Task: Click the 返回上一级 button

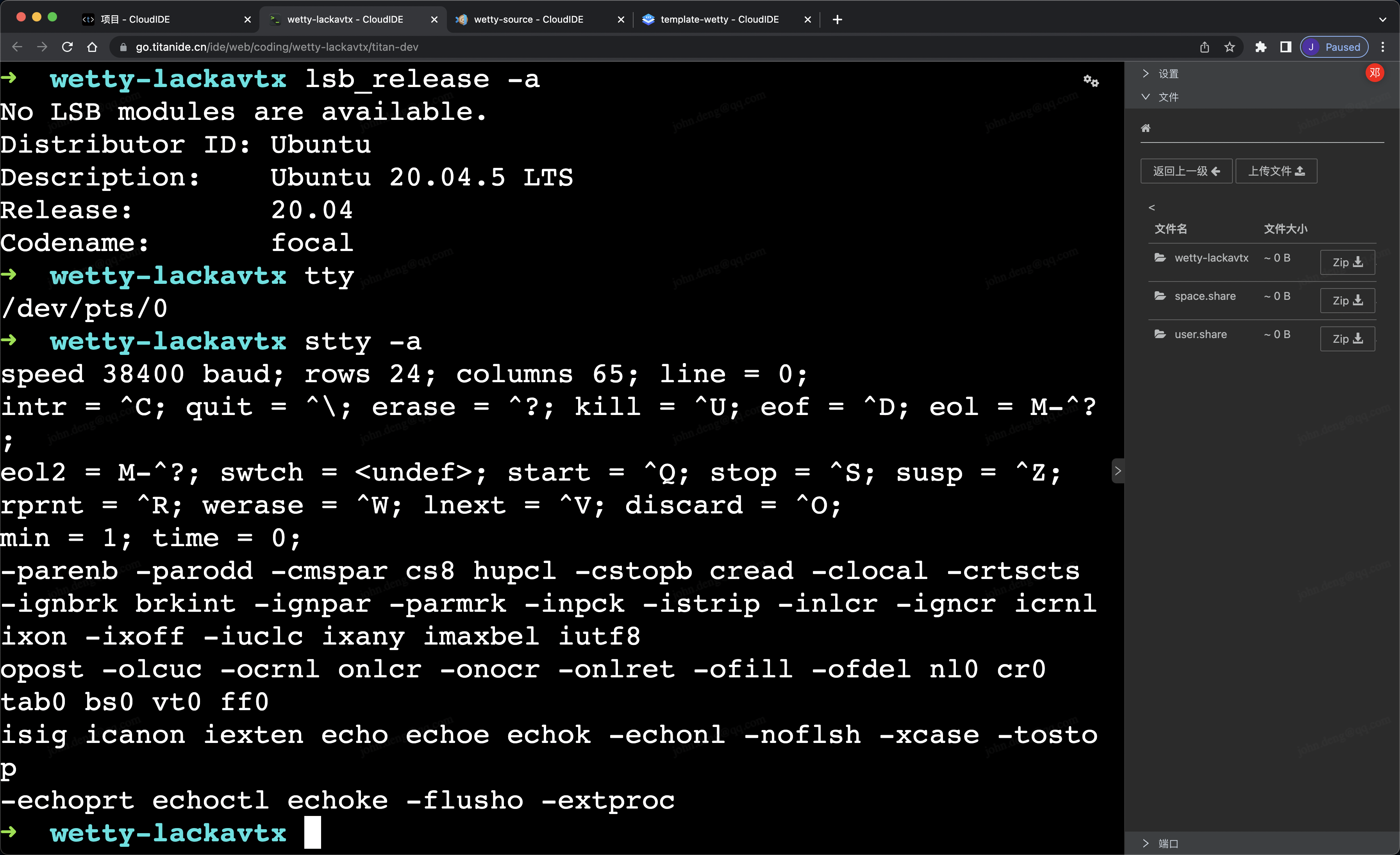Action: pos(1186,171)
